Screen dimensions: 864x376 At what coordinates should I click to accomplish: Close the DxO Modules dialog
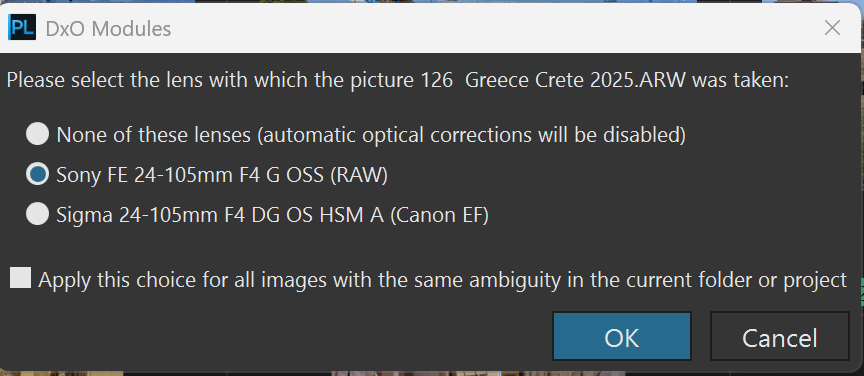point(832,28)
